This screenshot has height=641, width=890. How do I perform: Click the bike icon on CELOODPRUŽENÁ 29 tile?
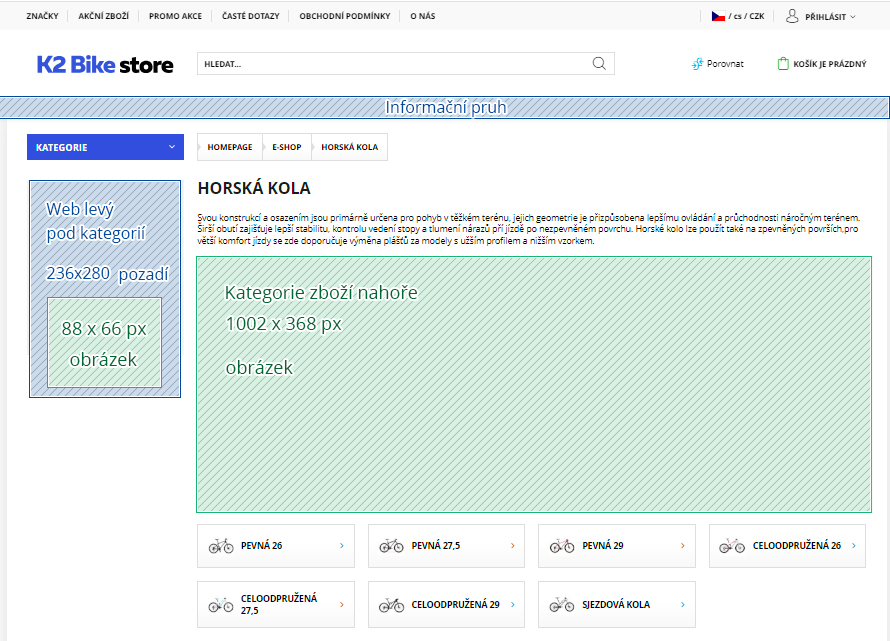(x=389, y=604)
